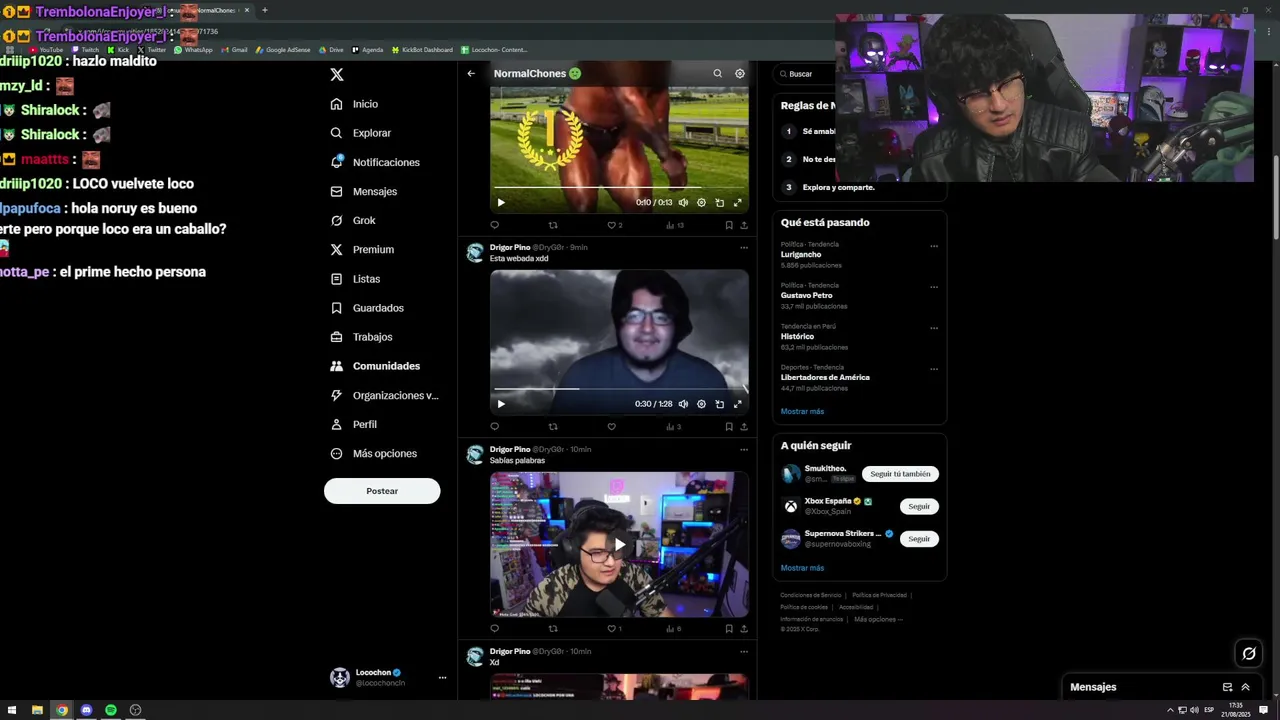Play the 0:30 / 1:28 video
Viewport: 1280px width, 720px height.
501,404
